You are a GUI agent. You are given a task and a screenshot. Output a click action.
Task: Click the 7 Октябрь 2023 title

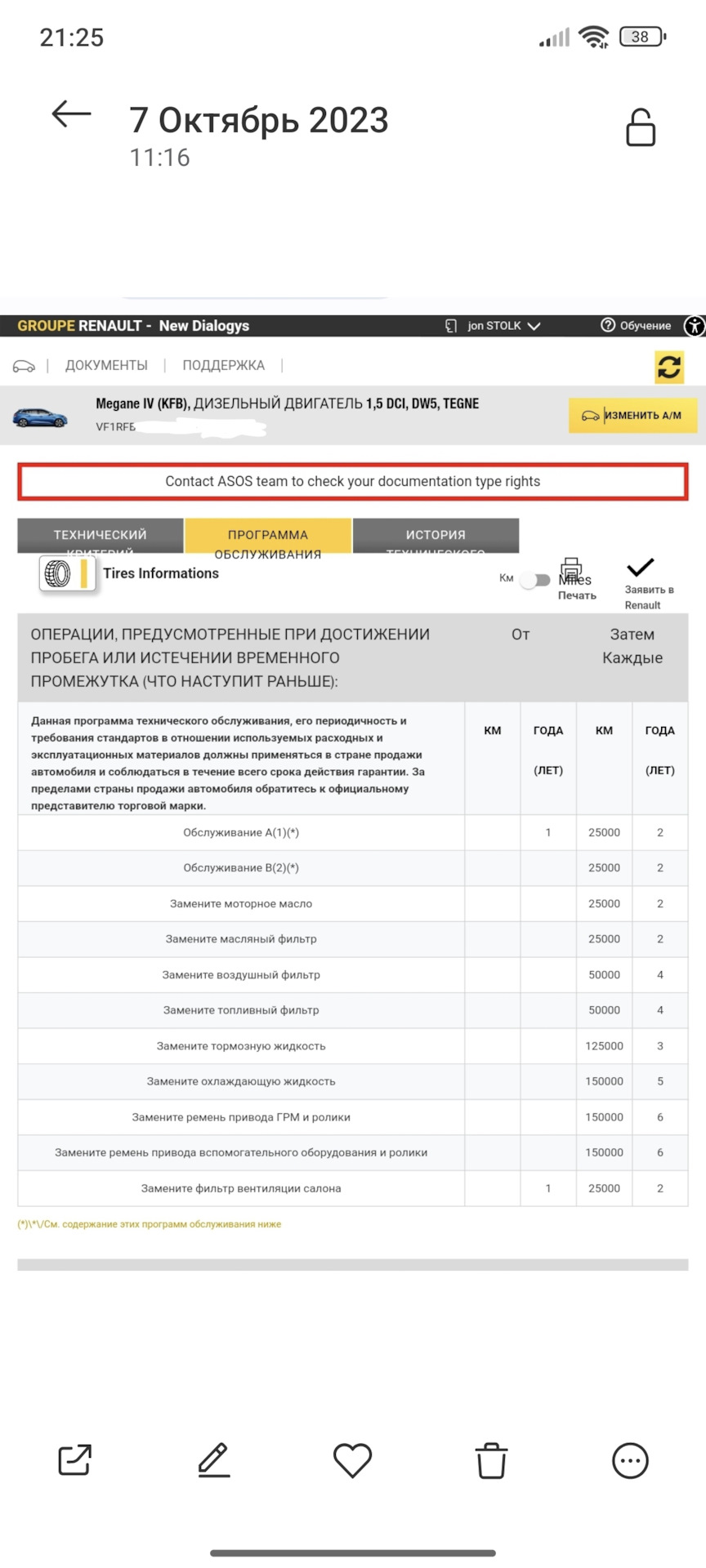(259, 120)
